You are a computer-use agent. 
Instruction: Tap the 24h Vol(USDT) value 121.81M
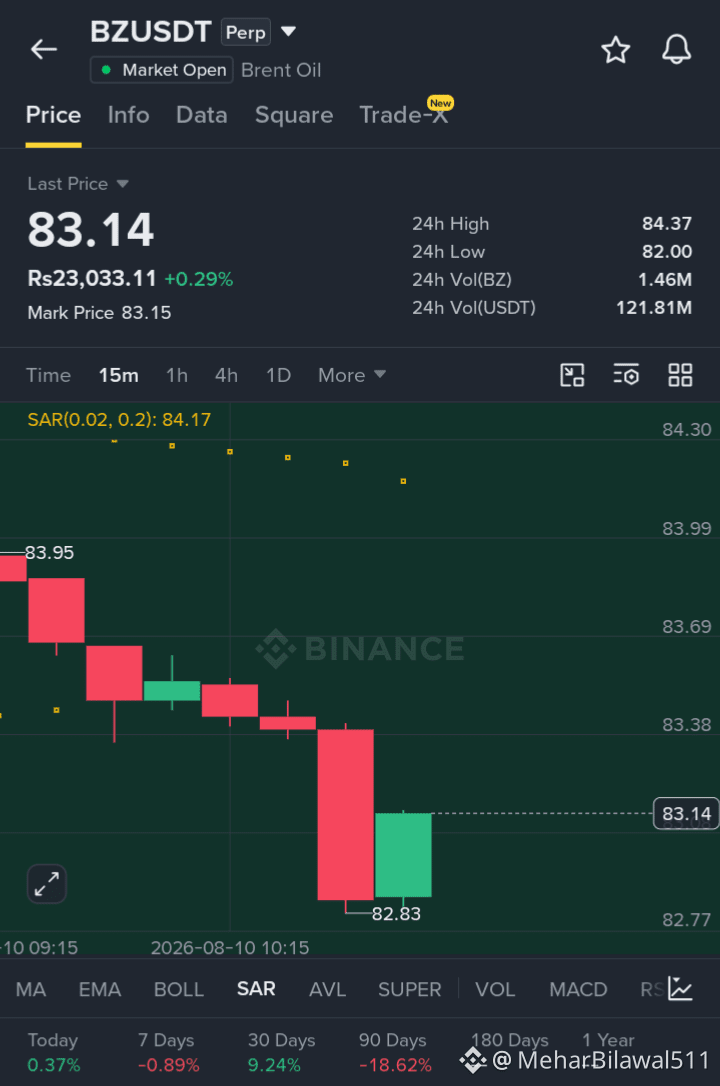click(x=654, y=307)
